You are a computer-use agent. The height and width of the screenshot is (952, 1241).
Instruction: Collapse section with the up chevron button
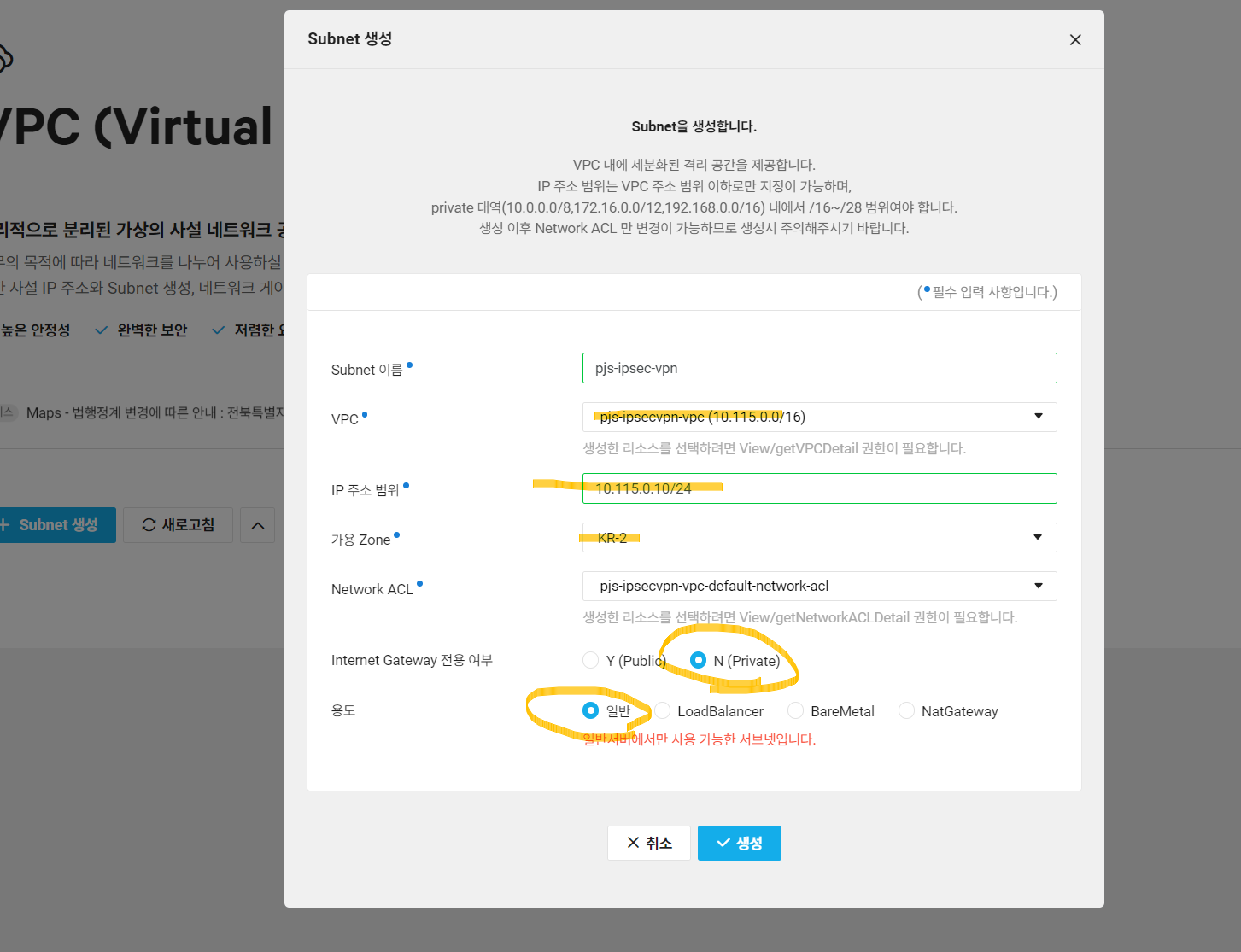[258, 525]
